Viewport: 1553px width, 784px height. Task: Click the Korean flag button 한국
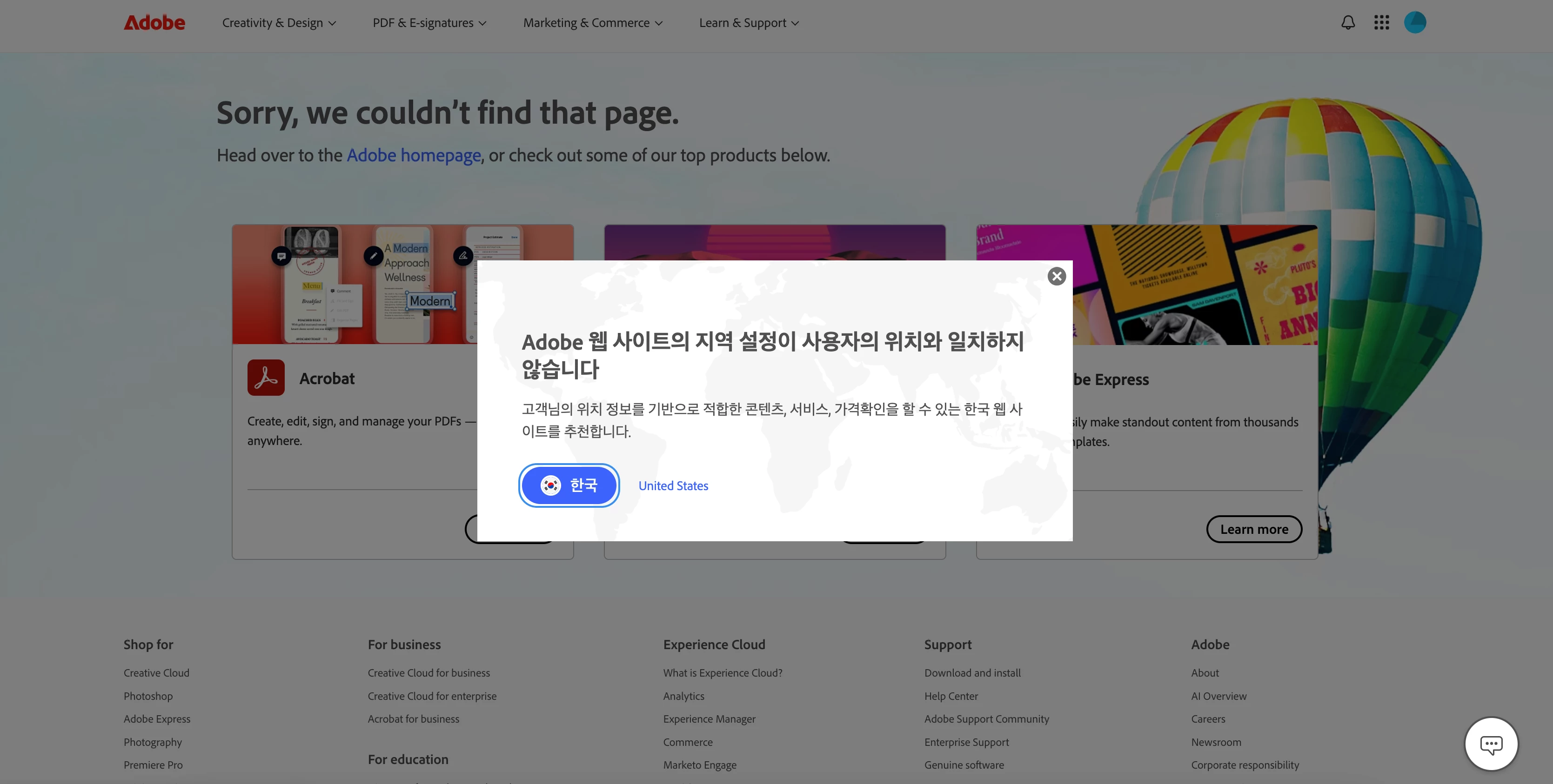tap(569, 485)
